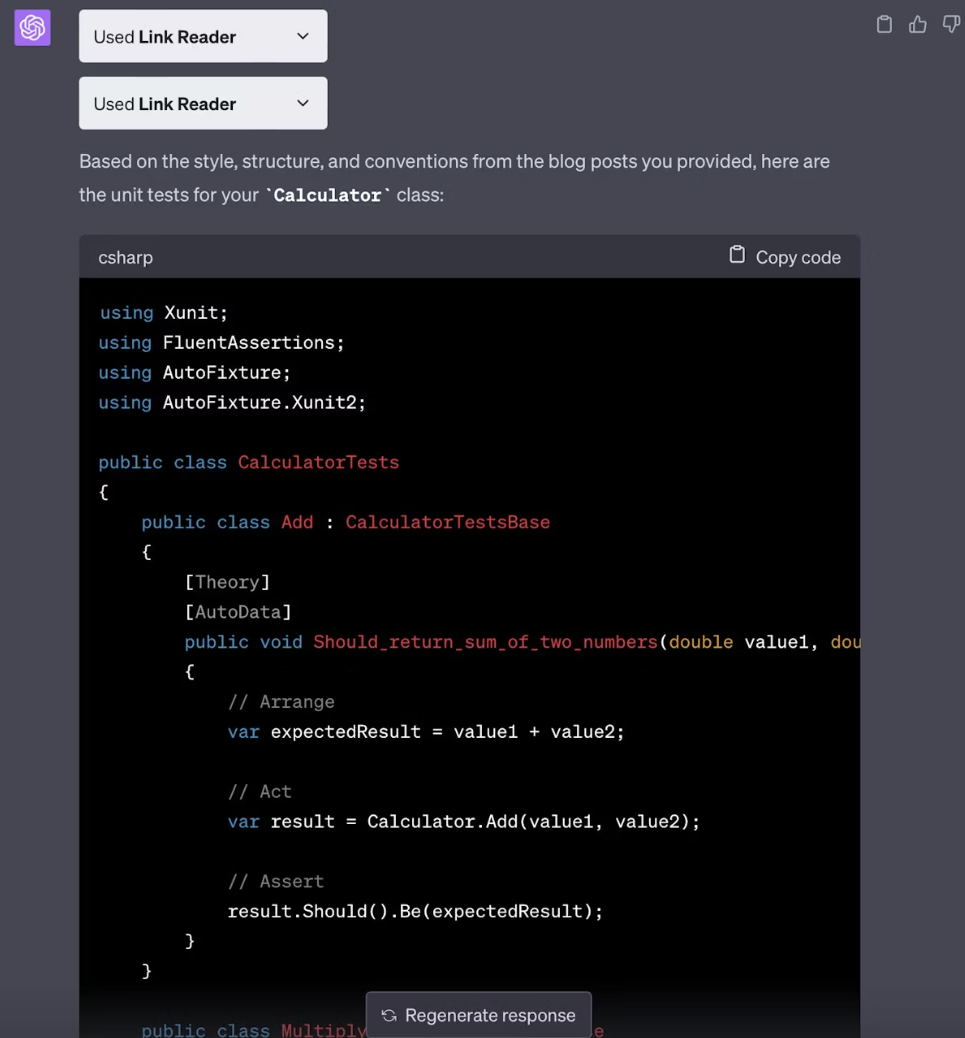Collapse the top Link Reader plugin details
This screenshot has width=965, height=1038.
coord(203,35)
